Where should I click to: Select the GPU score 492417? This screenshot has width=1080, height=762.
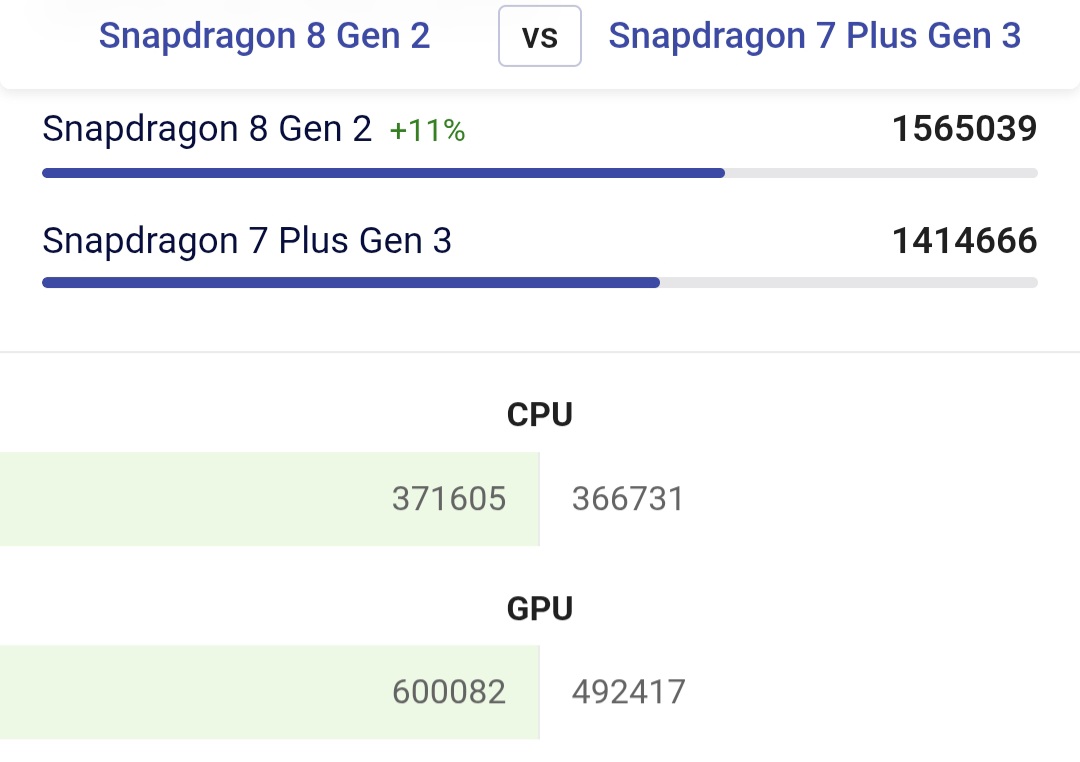[x=628, y=692]
